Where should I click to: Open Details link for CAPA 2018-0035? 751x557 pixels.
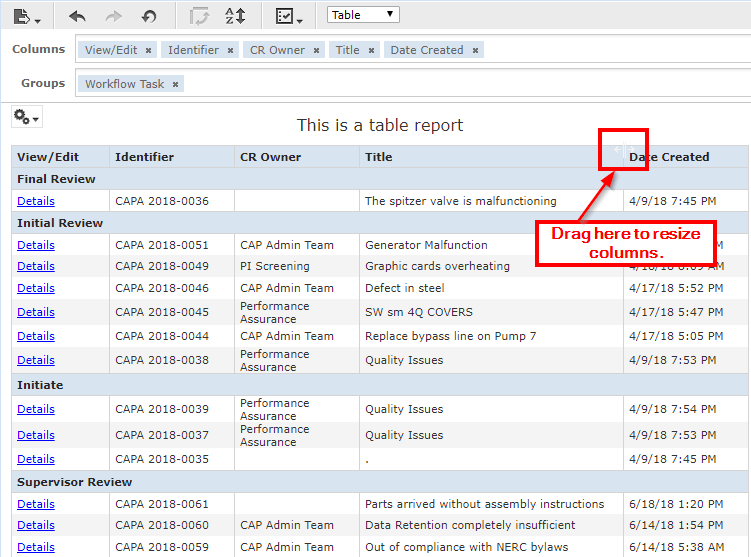pos(36,459)
